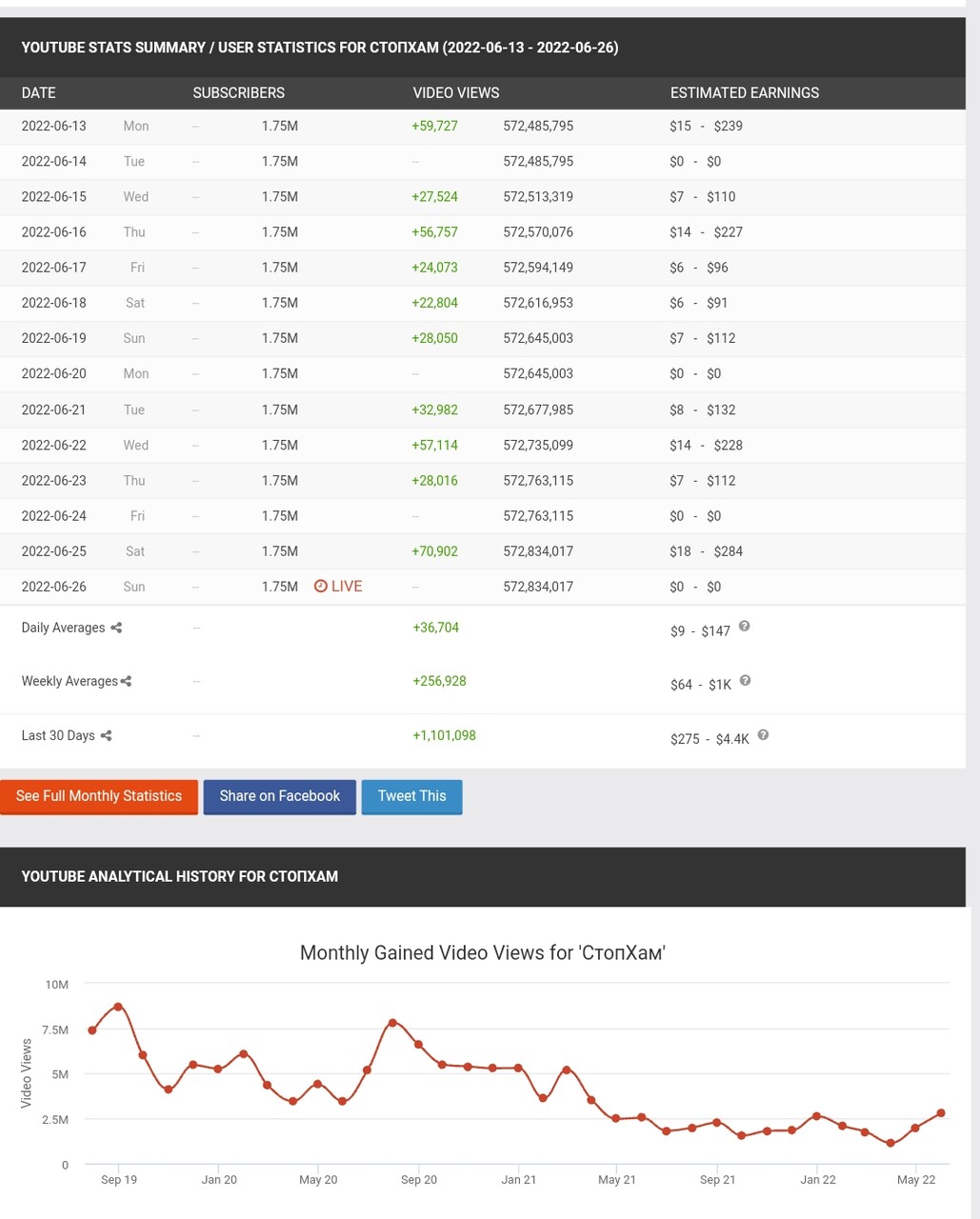Select the ESTIMATED EARNINGS column header
The width and height of the screenshot is (980, 1219).
pos(745,92)
